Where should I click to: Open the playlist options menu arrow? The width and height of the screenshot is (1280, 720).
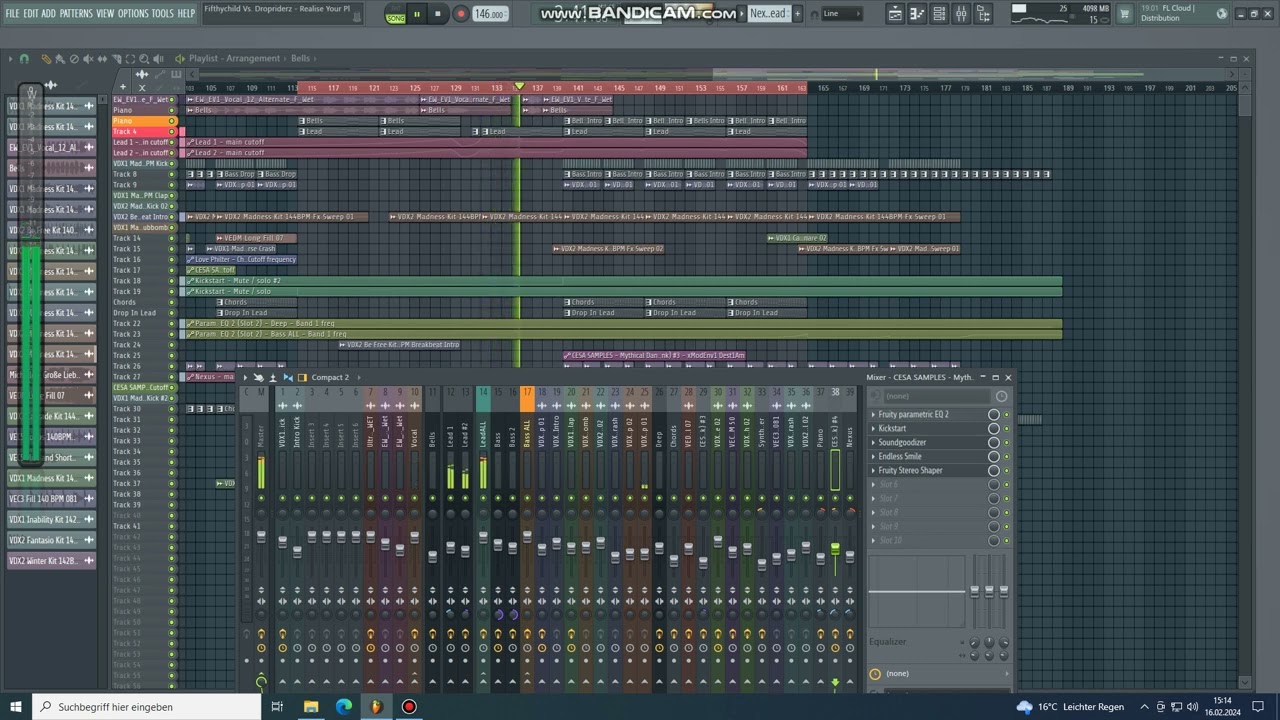pos(10,59)
